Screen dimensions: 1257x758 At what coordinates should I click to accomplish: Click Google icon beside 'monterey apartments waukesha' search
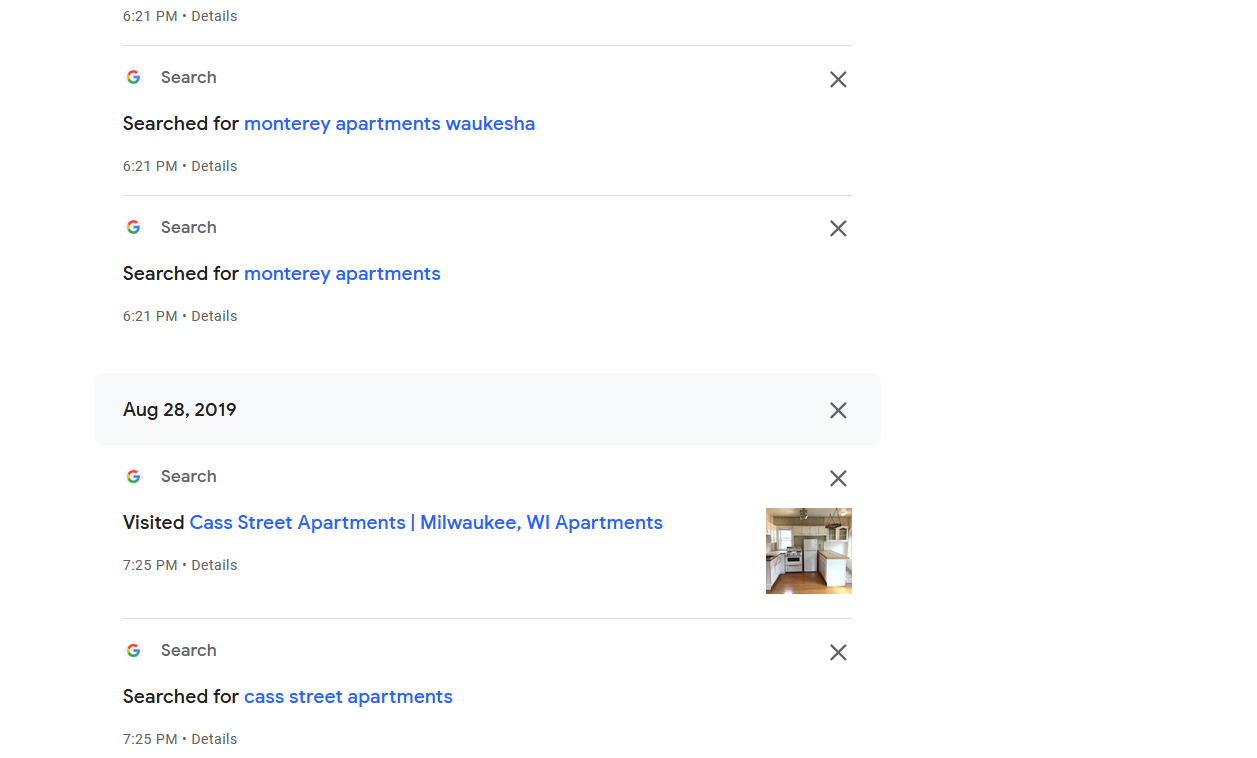(x=133, y=78)
